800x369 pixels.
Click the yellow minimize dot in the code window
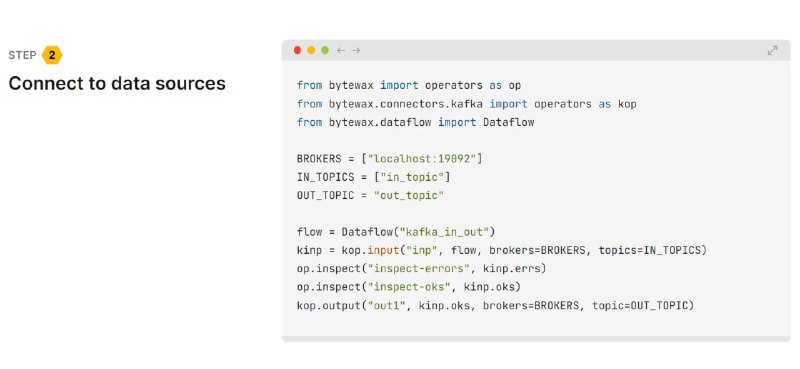[x=311, y=50]
